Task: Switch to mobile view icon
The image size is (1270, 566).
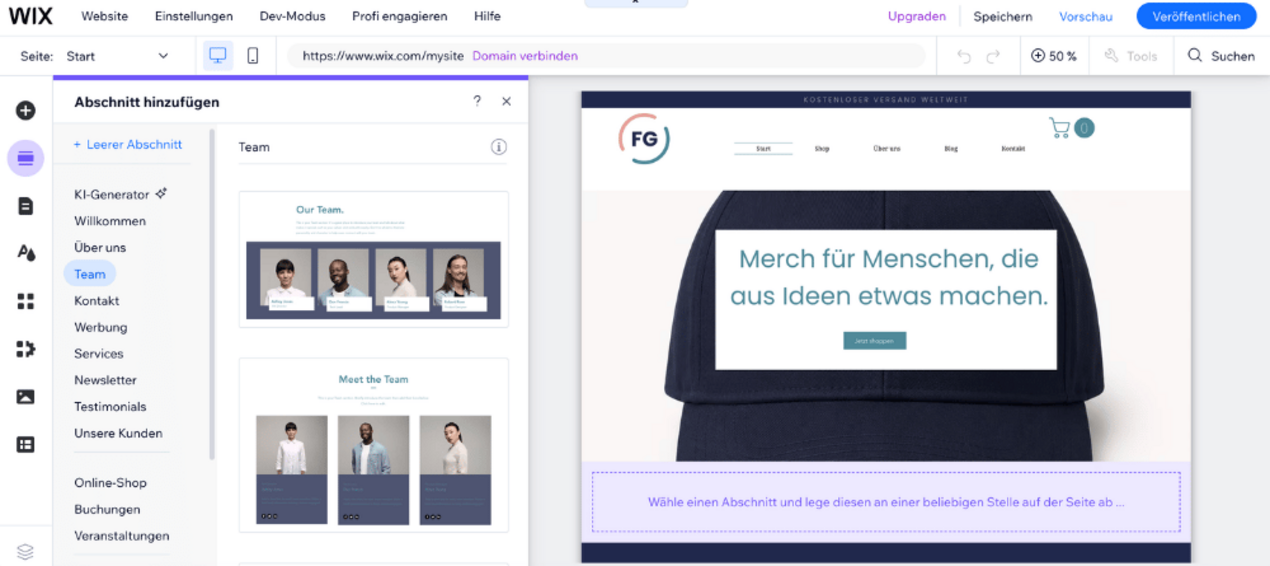Action: 253,56
